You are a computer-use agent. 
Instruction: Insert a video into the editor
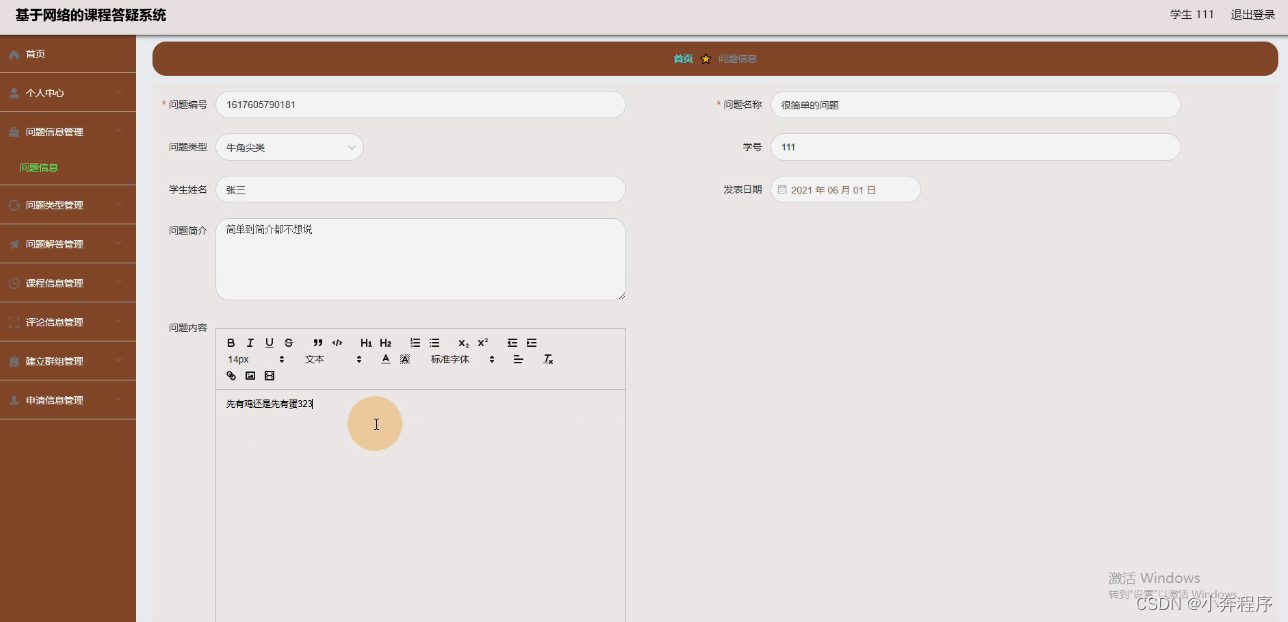[x=269, y=376]
